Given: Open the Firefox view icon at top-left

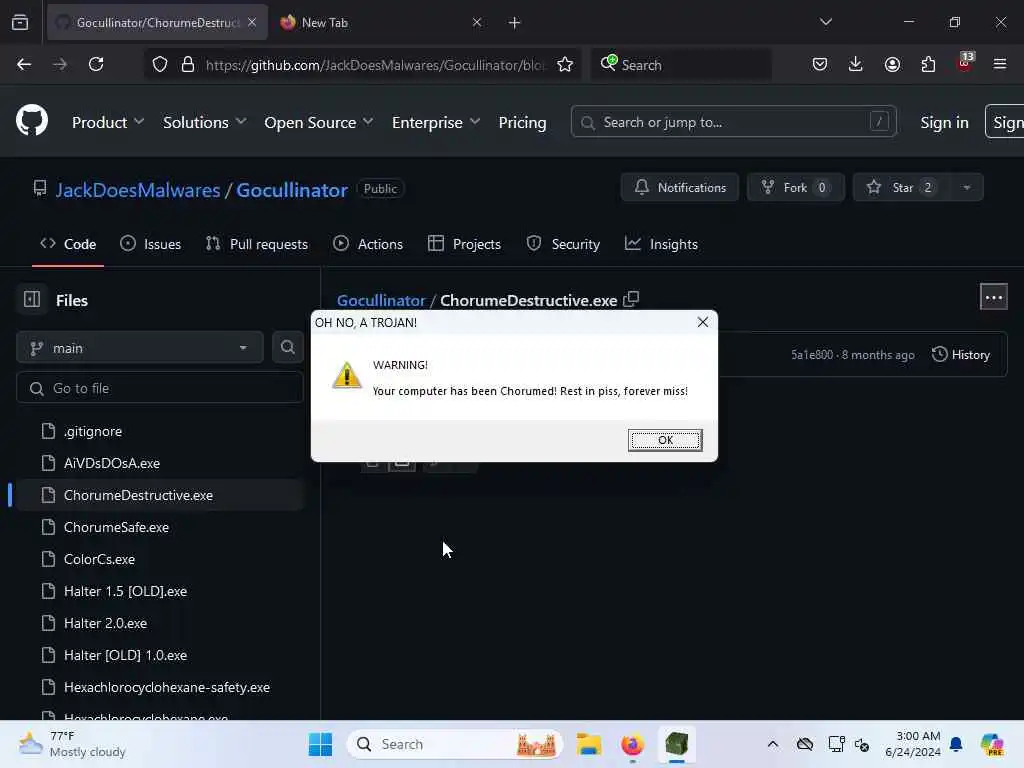Looking at the screenshot, I should [x=20, y=22].
